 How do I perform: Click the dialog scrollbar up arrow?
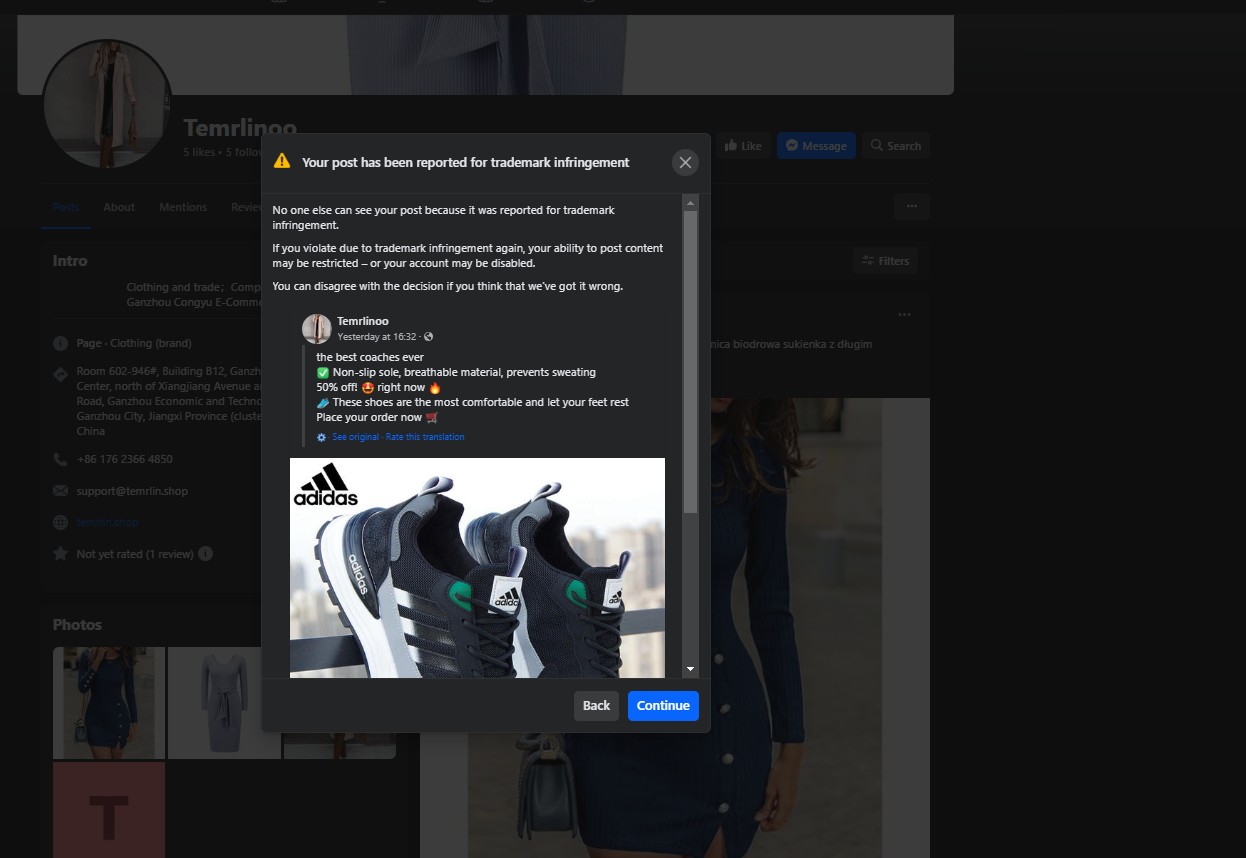[690, 202]
